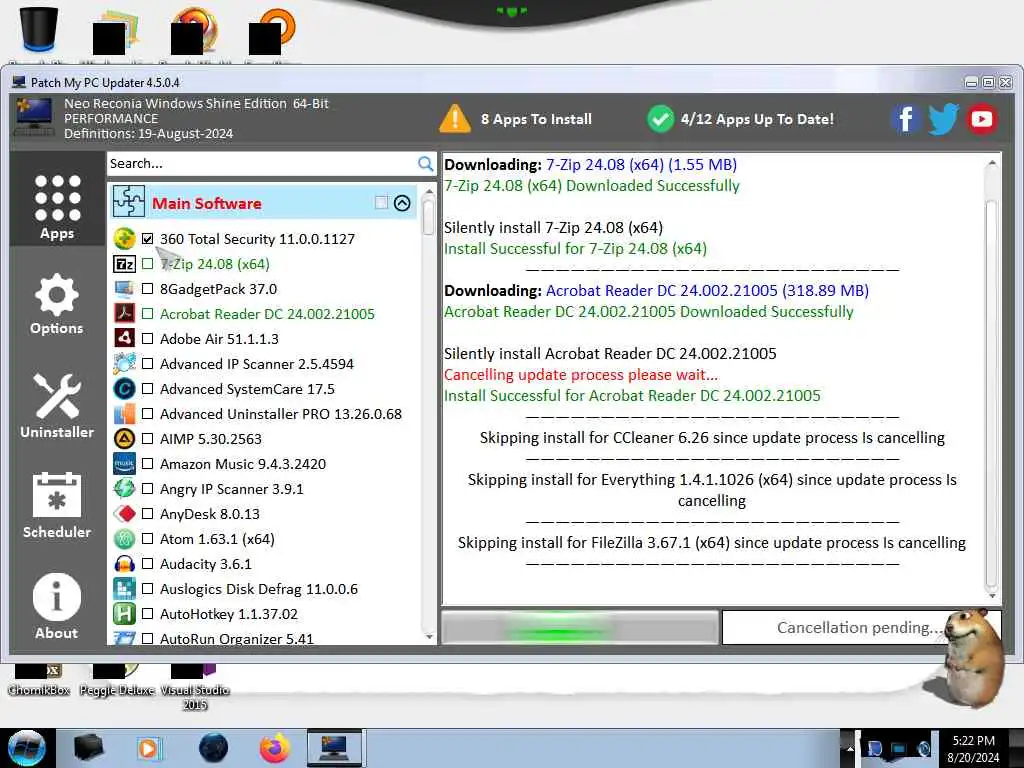The height and width of the screenshot is (768, 1024).
Task: Click the Acrobat Reader DC download link
Action: pyautogui.click(x=707, y=291)
